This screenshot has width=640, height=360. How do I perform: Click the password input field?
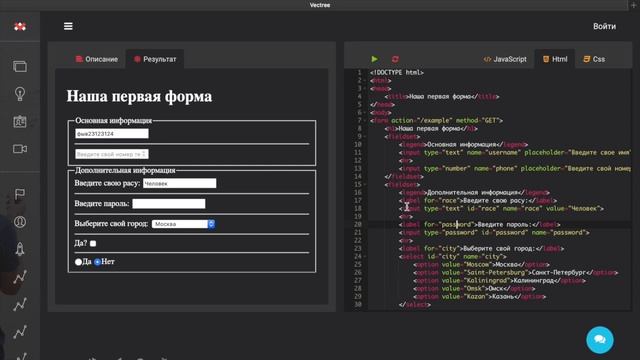169,204
